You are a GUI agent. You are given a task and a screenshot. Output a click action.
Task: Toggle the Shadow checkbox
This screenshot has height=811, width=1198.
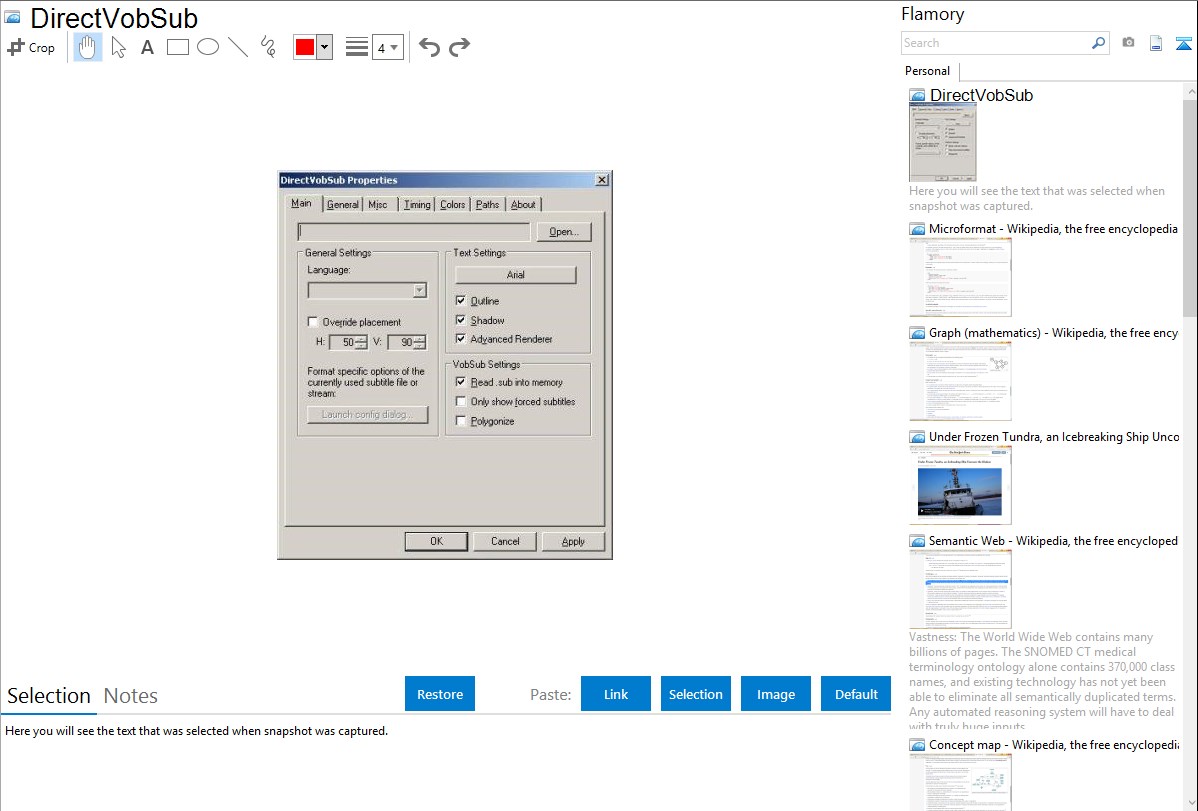pyautogui.click(x=461, y=320)
